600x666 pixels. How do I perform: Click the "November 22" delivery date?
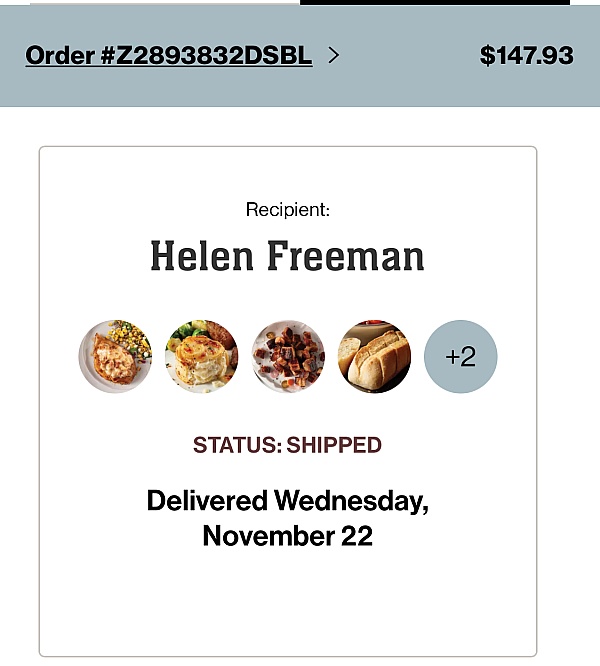(x=287, y=536)
